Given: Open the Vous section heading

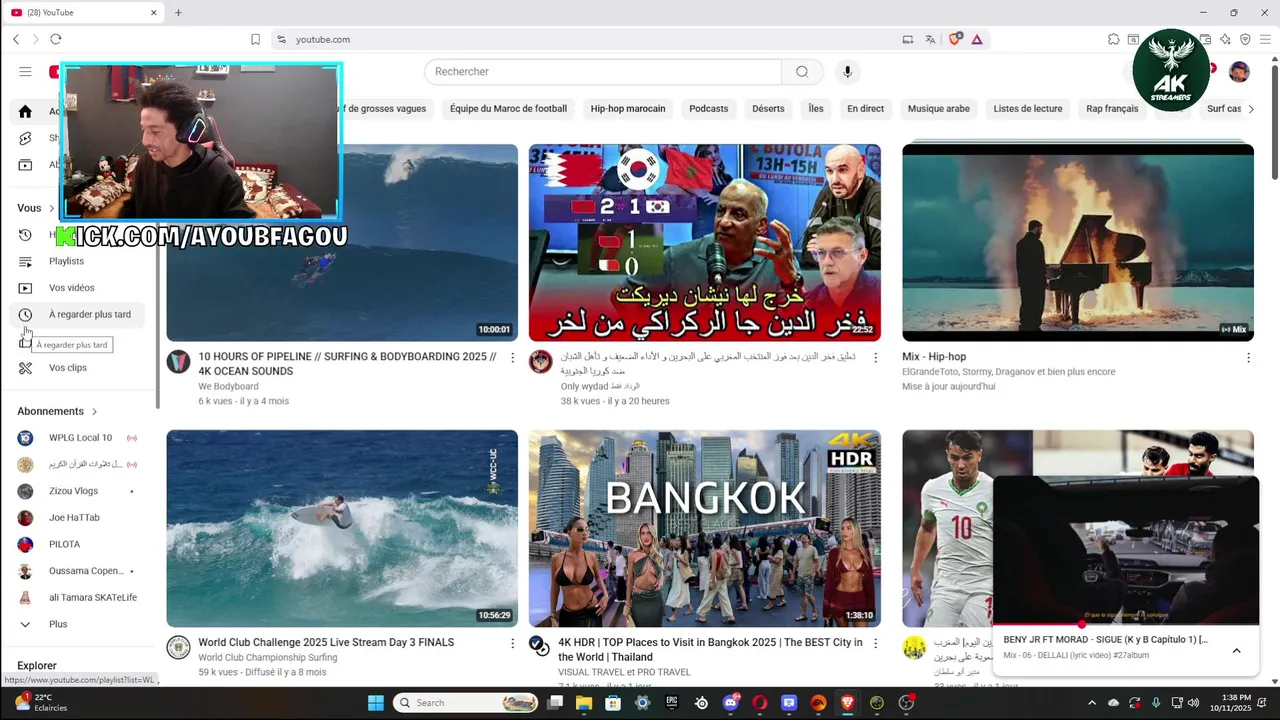Looking at the screenshot, I should [36, 208].
